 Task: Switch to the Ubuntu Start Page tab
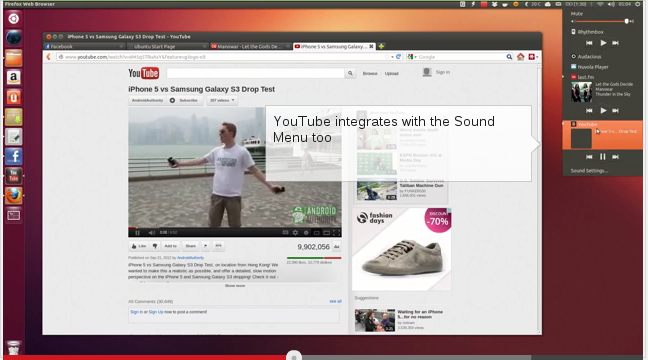[x=167, y=46]
